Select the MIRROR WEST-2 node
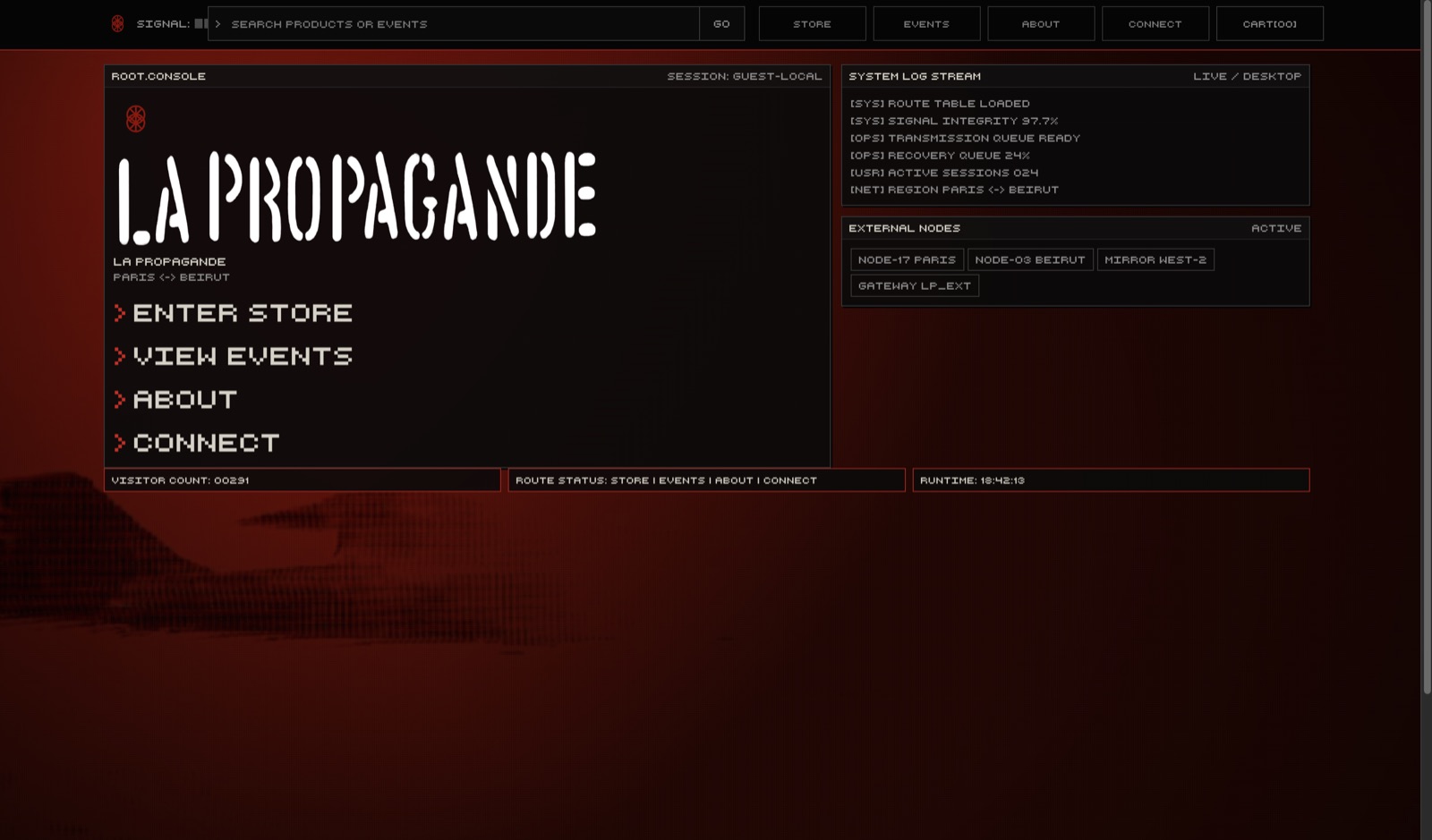The width and height of the screenshot is (1432, 840). 1155,259
